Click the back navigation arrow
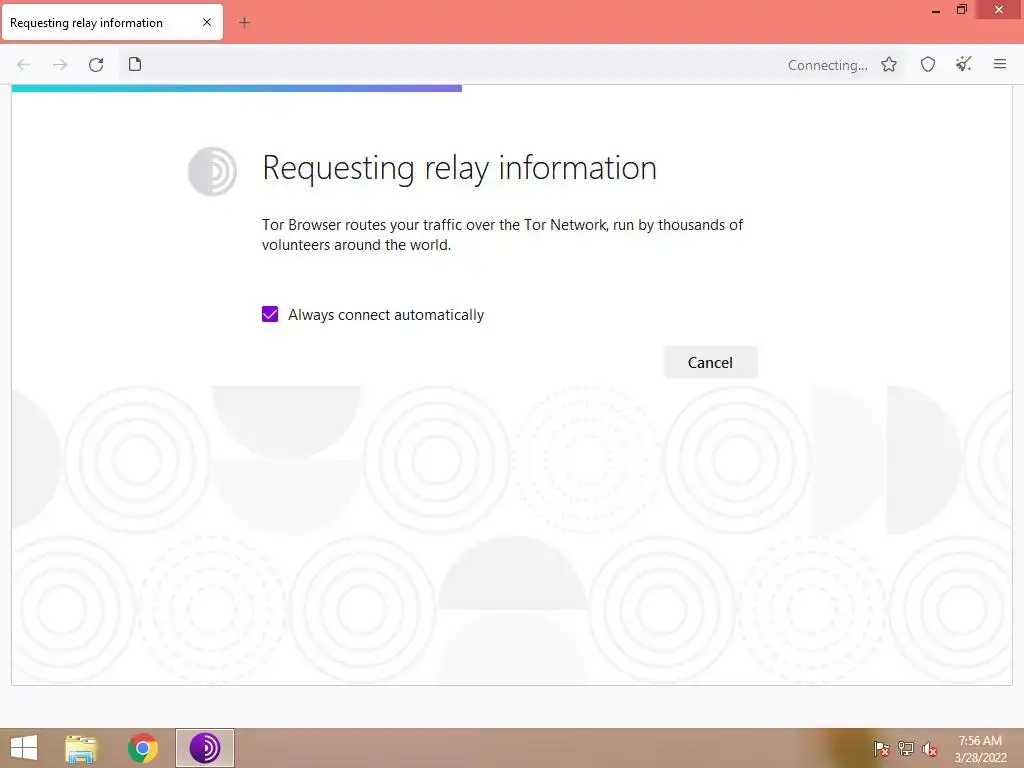Viewport: 1024px width, 768px height. [x=24, y=65]
